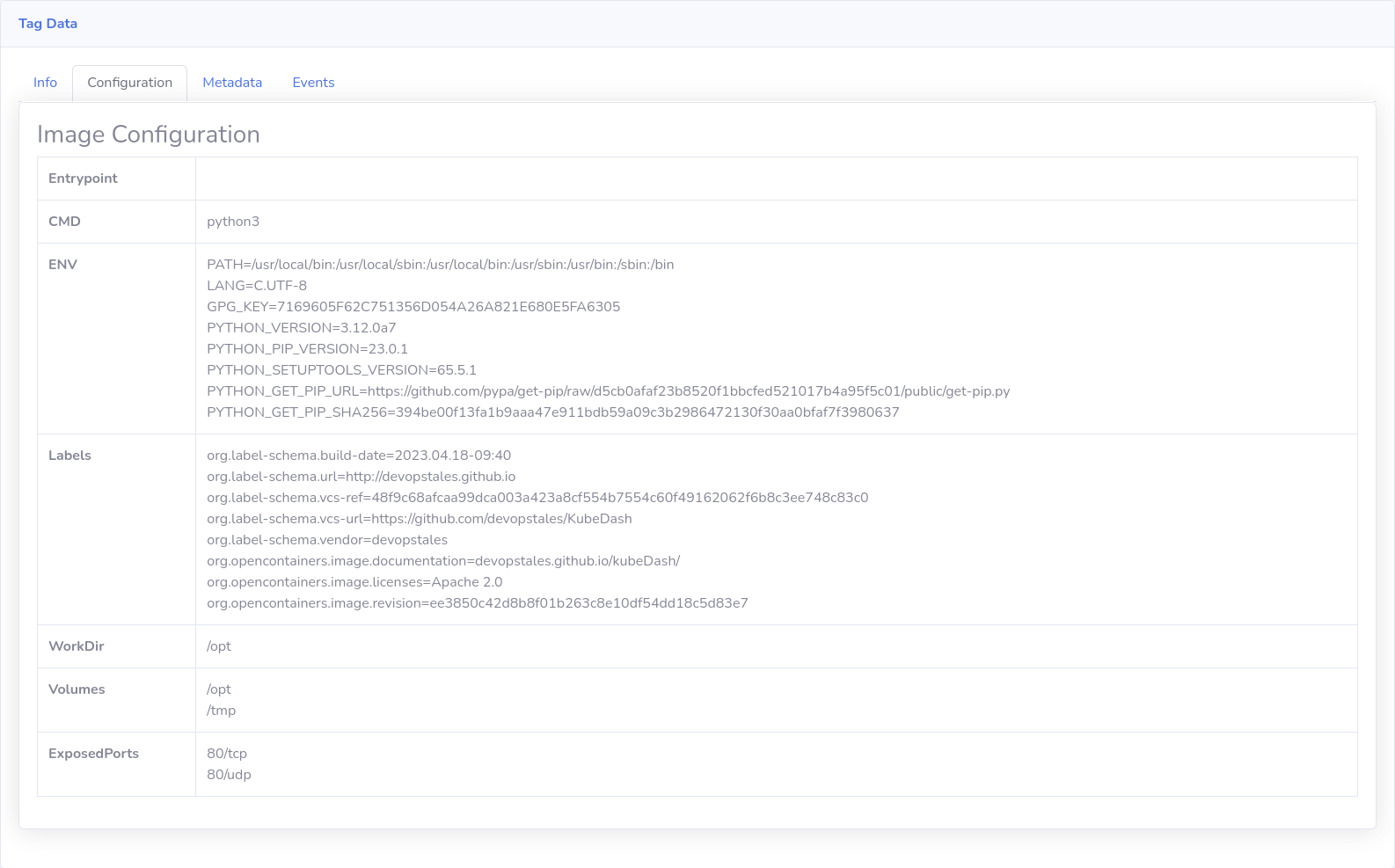Go to the Events tab
Screen dimensions: 1395x868
pyautogui.click(x=313, y=83)
